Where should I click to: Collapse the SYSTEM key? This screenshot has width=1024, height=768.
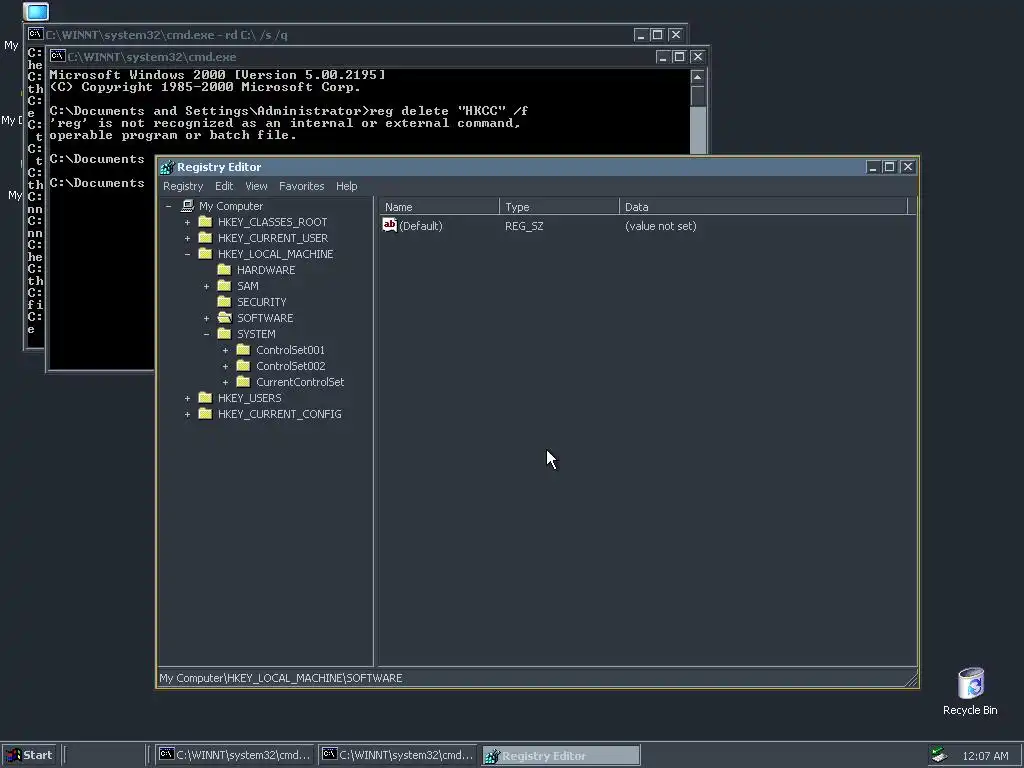[x=206, y=334]
